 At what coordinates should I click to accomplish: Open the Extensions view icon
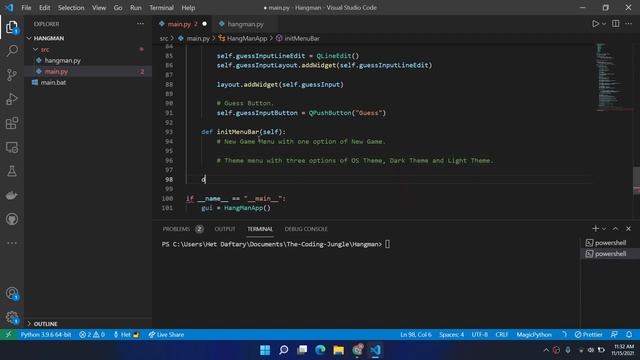point(12,123)
